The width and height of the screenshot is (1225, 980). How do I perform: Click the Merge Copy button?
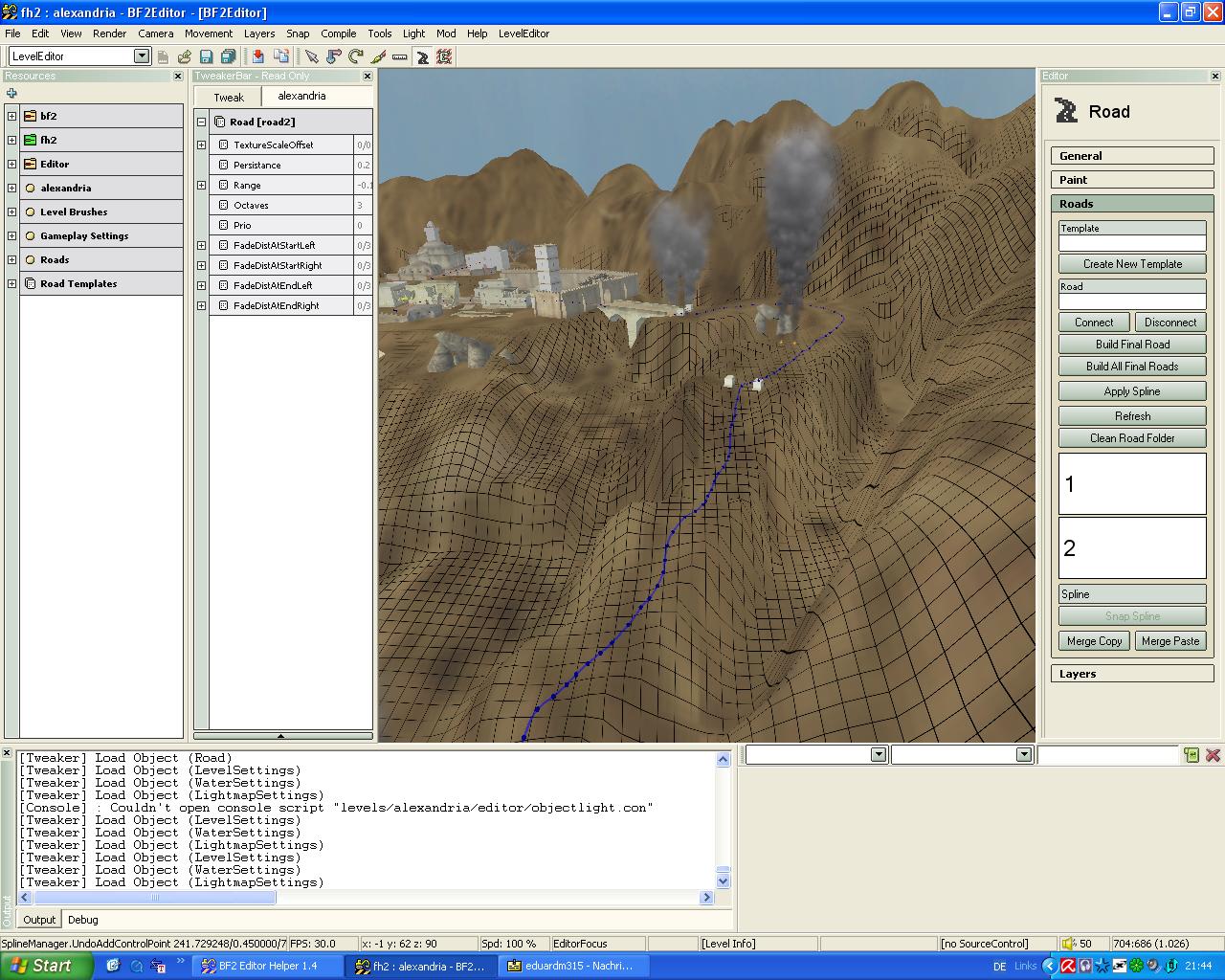click(x=1094, y=641)
